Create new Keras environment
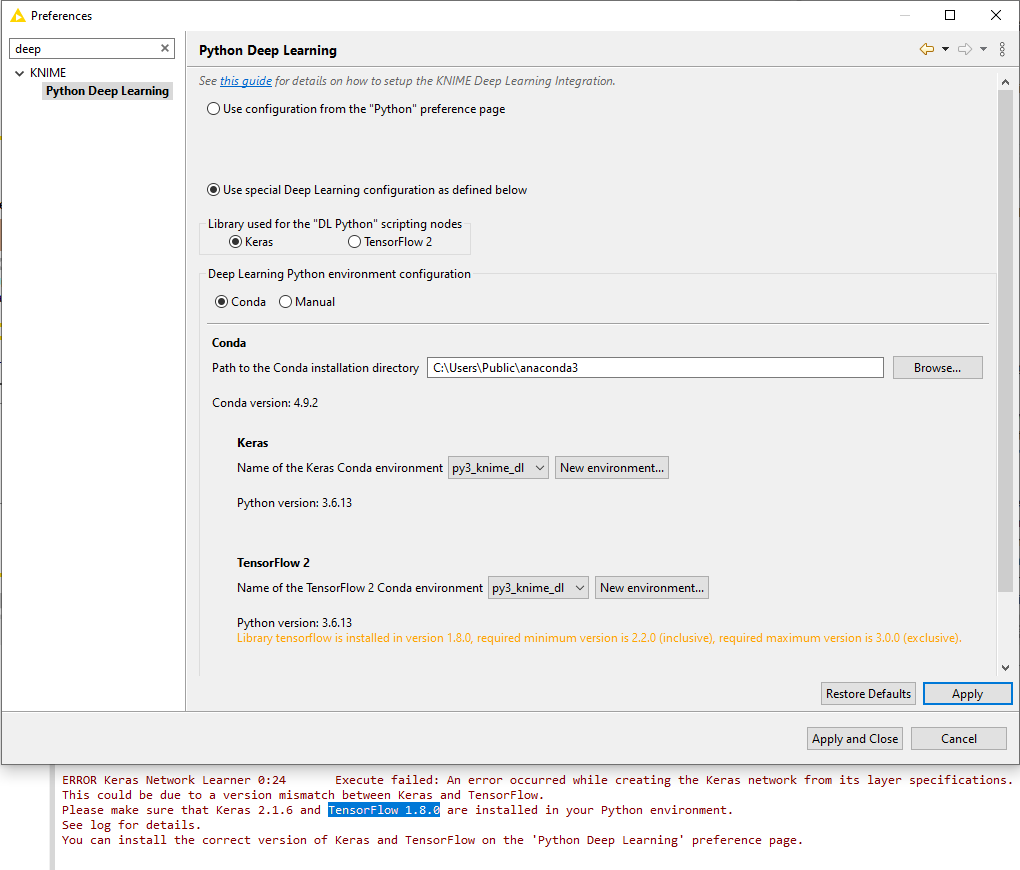1020x870 pixels. tap(612, 468)
